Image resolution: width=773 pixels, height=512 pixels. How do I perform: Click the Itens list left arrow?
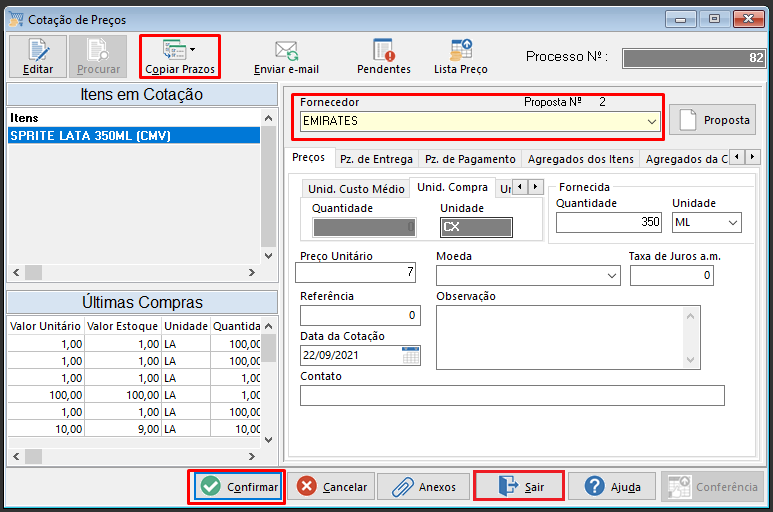click(16, 273)
